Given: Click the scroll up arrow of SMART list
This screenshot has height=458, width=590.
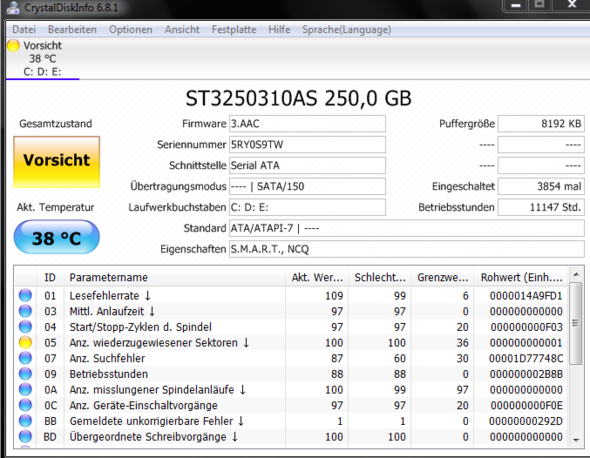Looking at the screenshot, I should (x=576, y=274).
